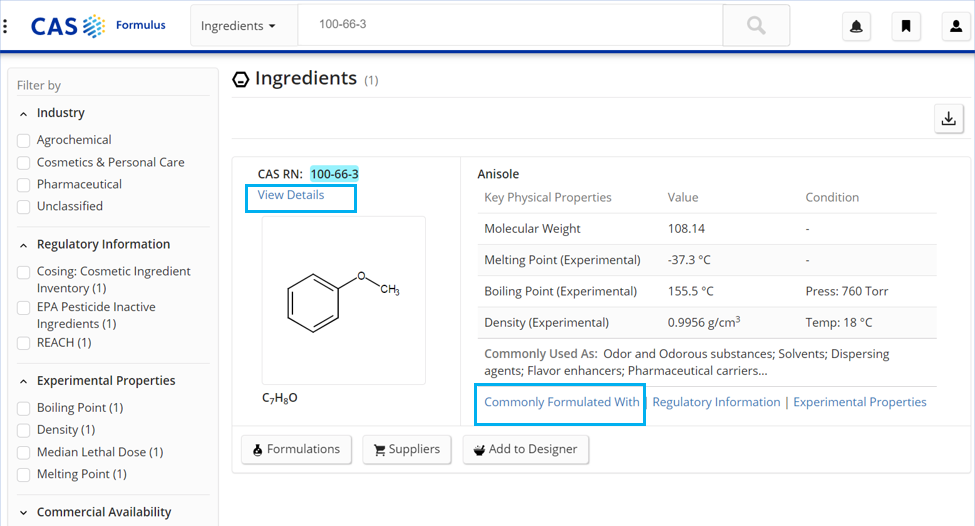975x526 pixels.
Task: Collapse the Industry filter section
Action: (24, 114)
